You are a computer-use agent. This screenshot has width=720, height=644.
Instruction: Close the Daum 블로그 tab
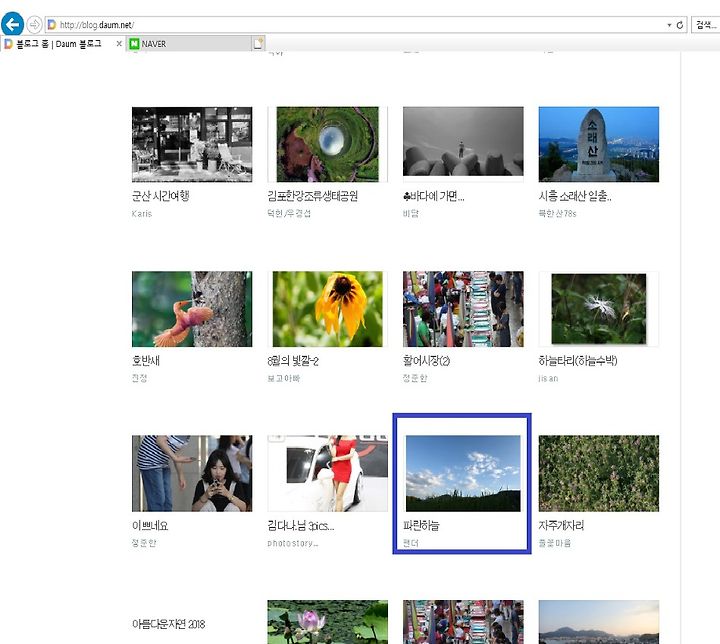[x=119, y=44]
